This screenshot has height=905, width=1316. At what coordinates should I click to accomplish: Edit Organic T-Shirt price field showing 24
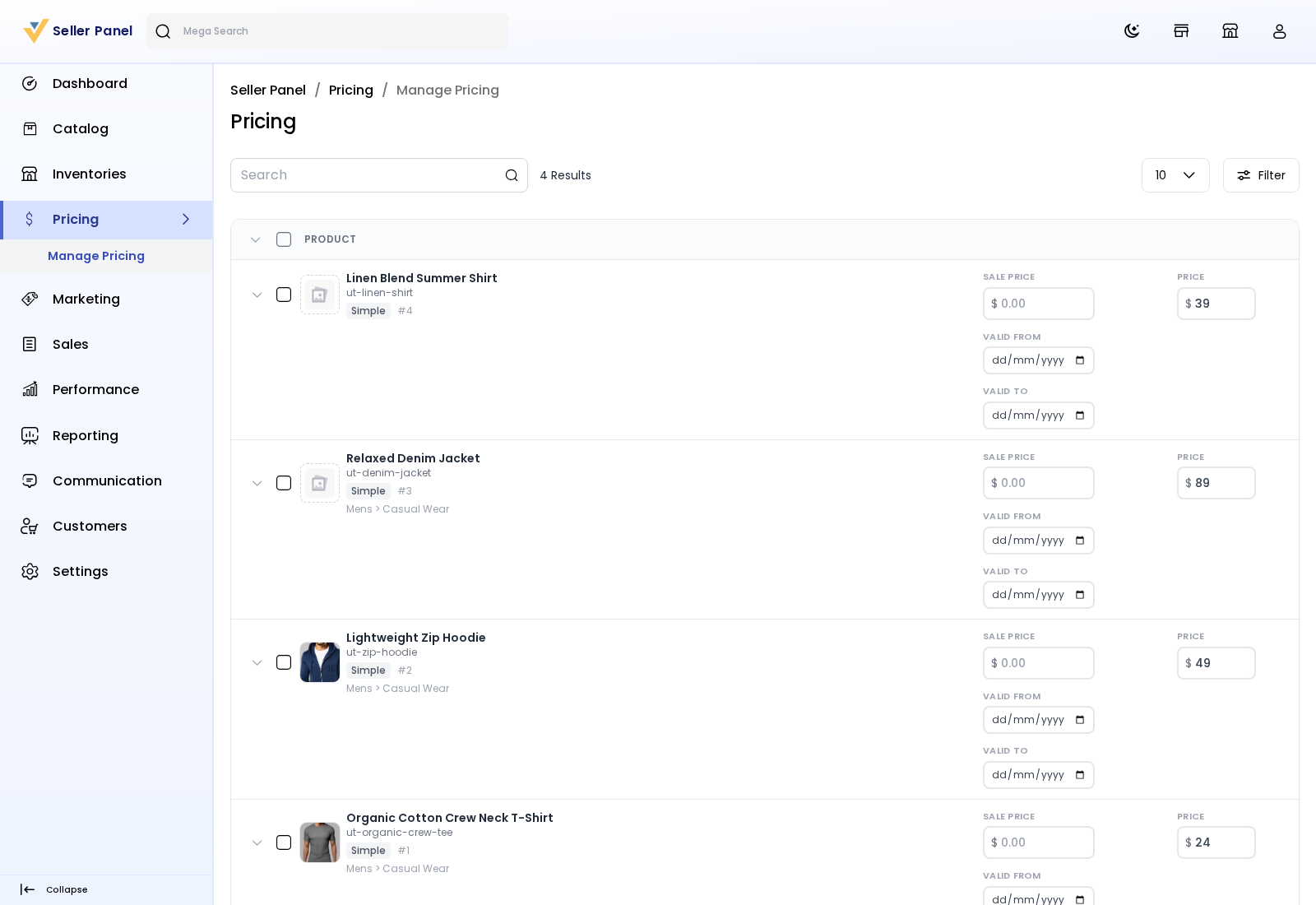(x=1216, y=842)
